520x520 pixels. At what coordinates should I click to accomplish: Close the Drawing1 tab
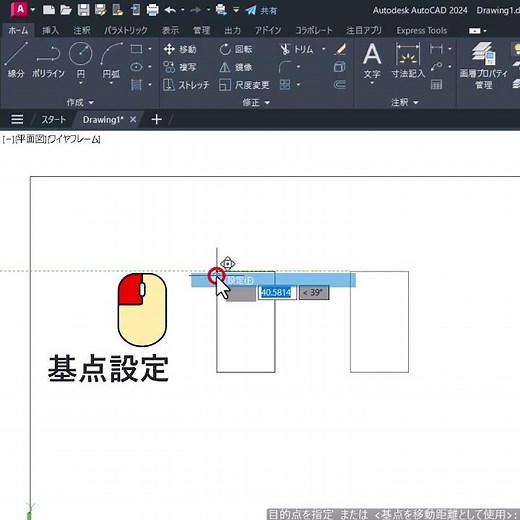[x=133, y=119]
